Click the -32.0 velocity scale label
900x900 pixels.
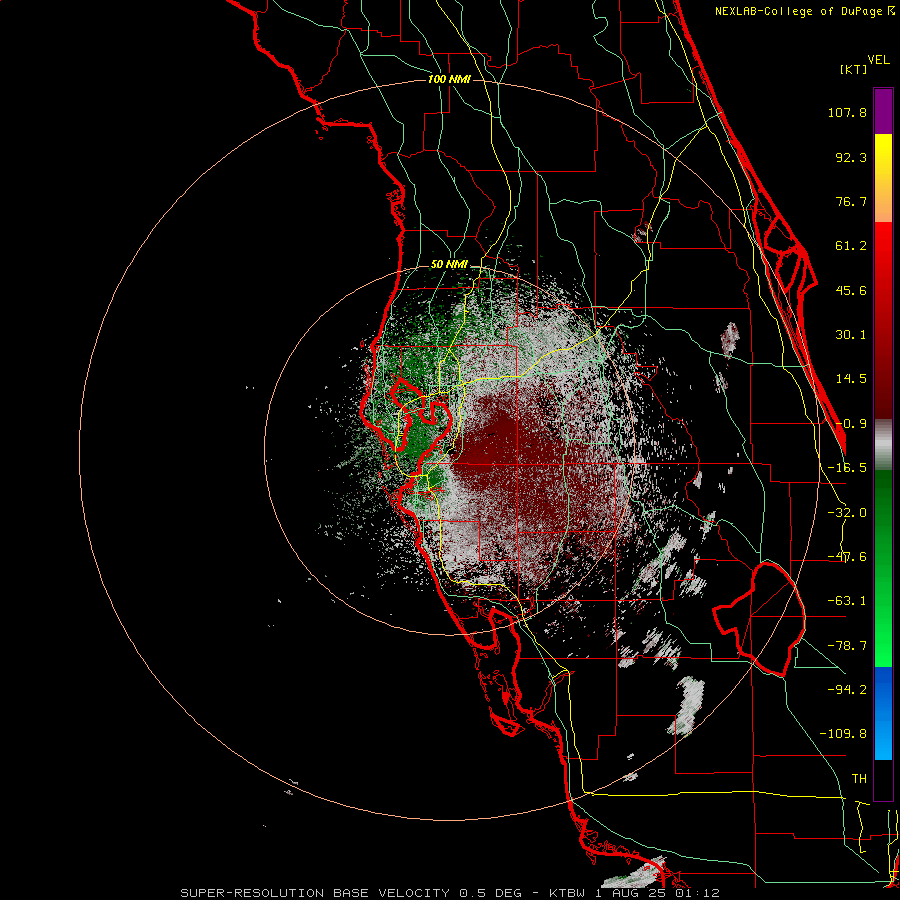pyautogui.click(x=847, y=513)
